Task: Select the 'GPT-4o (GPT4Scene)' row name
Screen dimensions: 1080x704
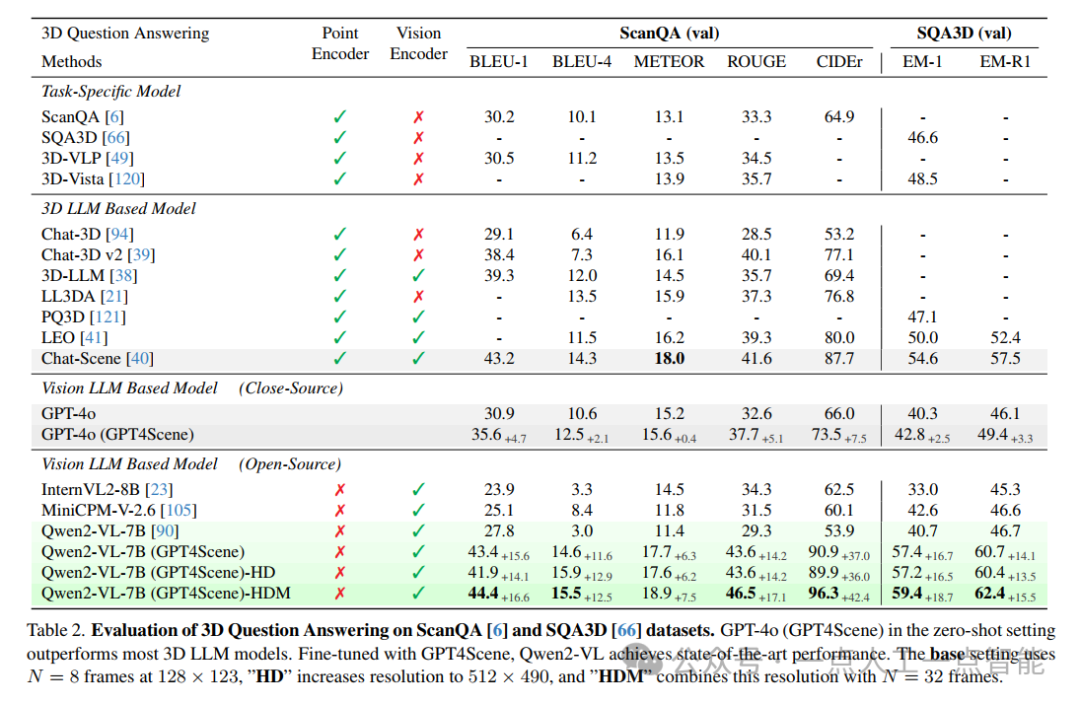Action: [x=118, y=434]
